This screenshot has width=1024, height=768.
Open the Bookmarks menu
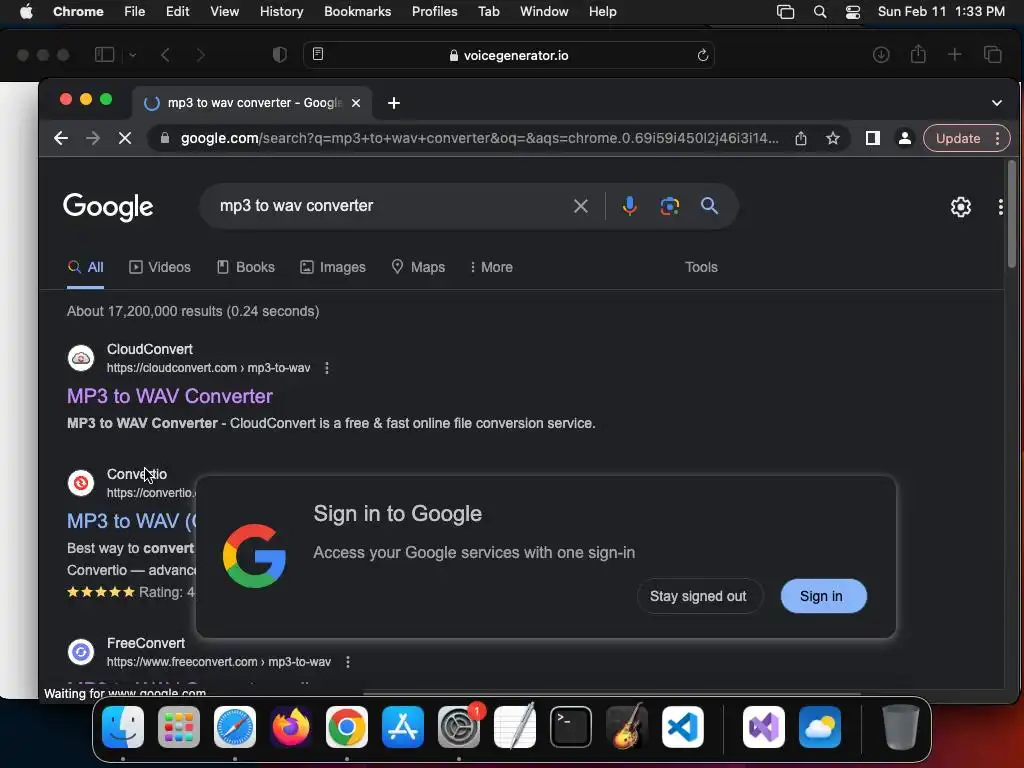click(357, 12)
